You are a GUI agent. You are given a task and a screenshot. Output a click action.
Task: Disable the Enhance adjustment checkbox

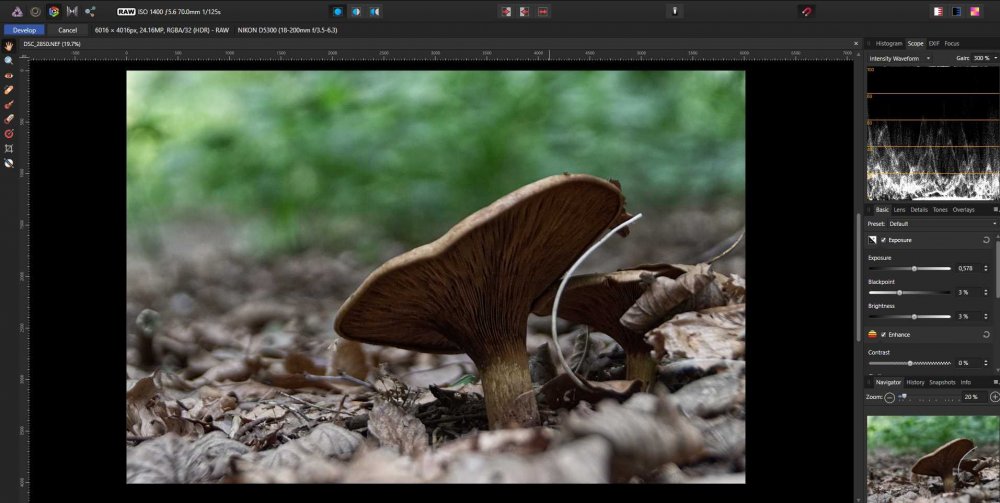[884, 335]
